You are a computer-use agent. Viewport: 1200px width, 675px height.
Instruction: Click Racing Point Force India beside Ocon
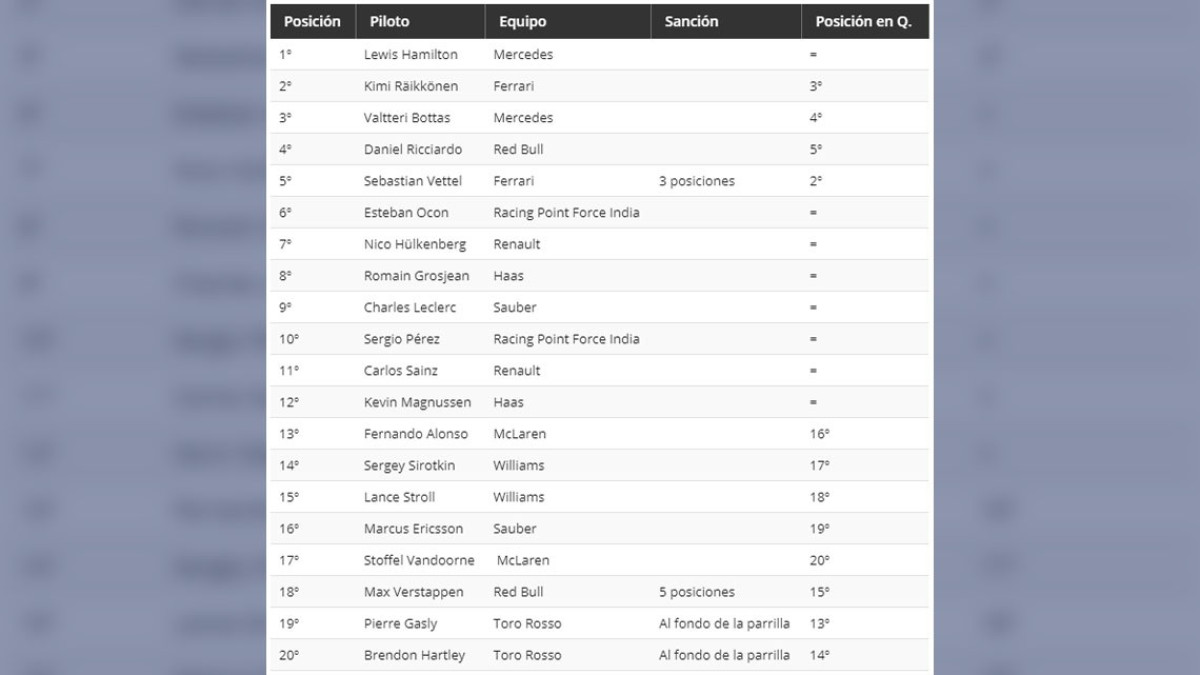click(x=566, y=213)
